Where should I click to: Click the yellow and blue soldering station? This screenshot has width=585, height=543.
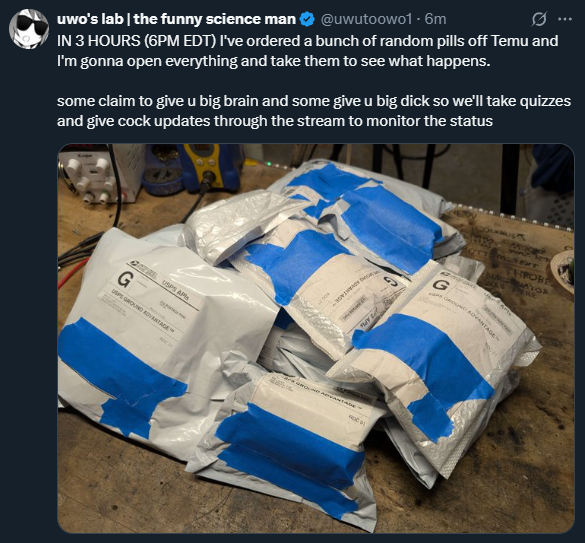tap(209, 168)
